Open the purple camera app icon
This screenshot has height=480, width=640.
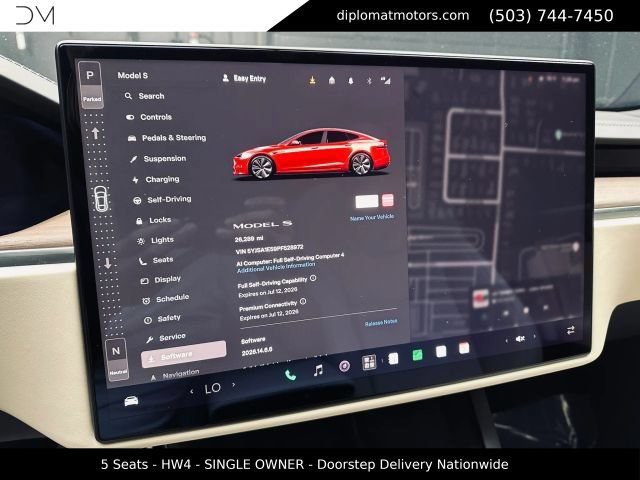click(344, 366)
